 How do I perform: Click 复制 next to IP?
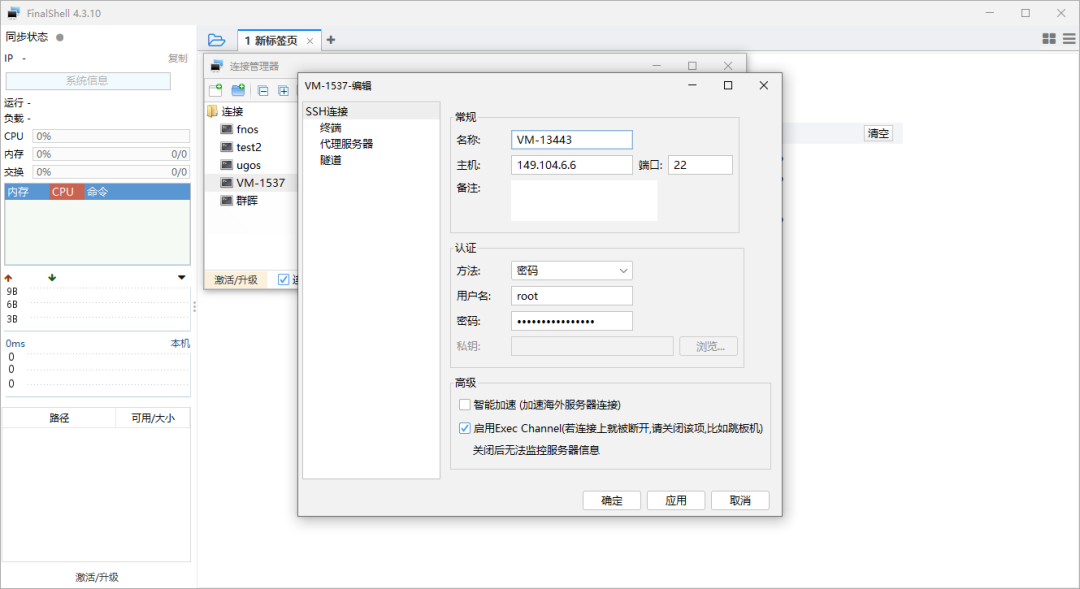point(178,59)
